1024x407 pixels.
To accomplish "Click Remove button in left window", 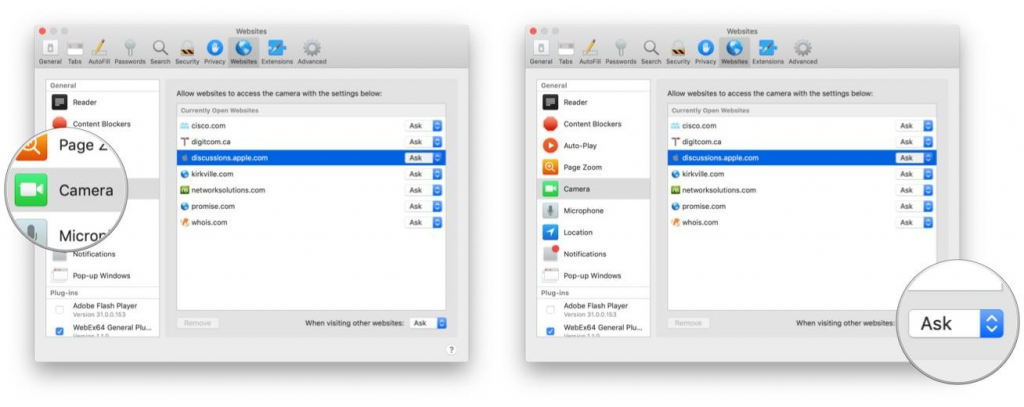I will click(x=198, y=323).
